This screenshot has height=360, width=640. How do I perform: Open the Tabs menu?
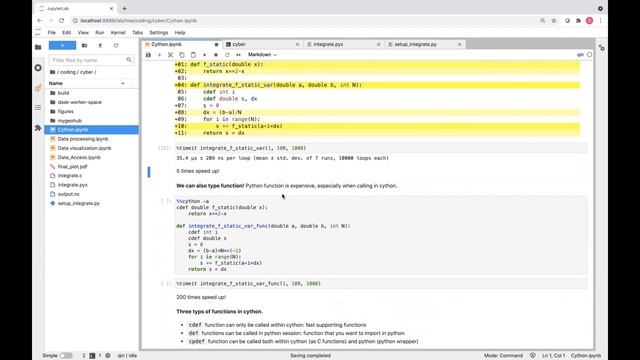138,33
